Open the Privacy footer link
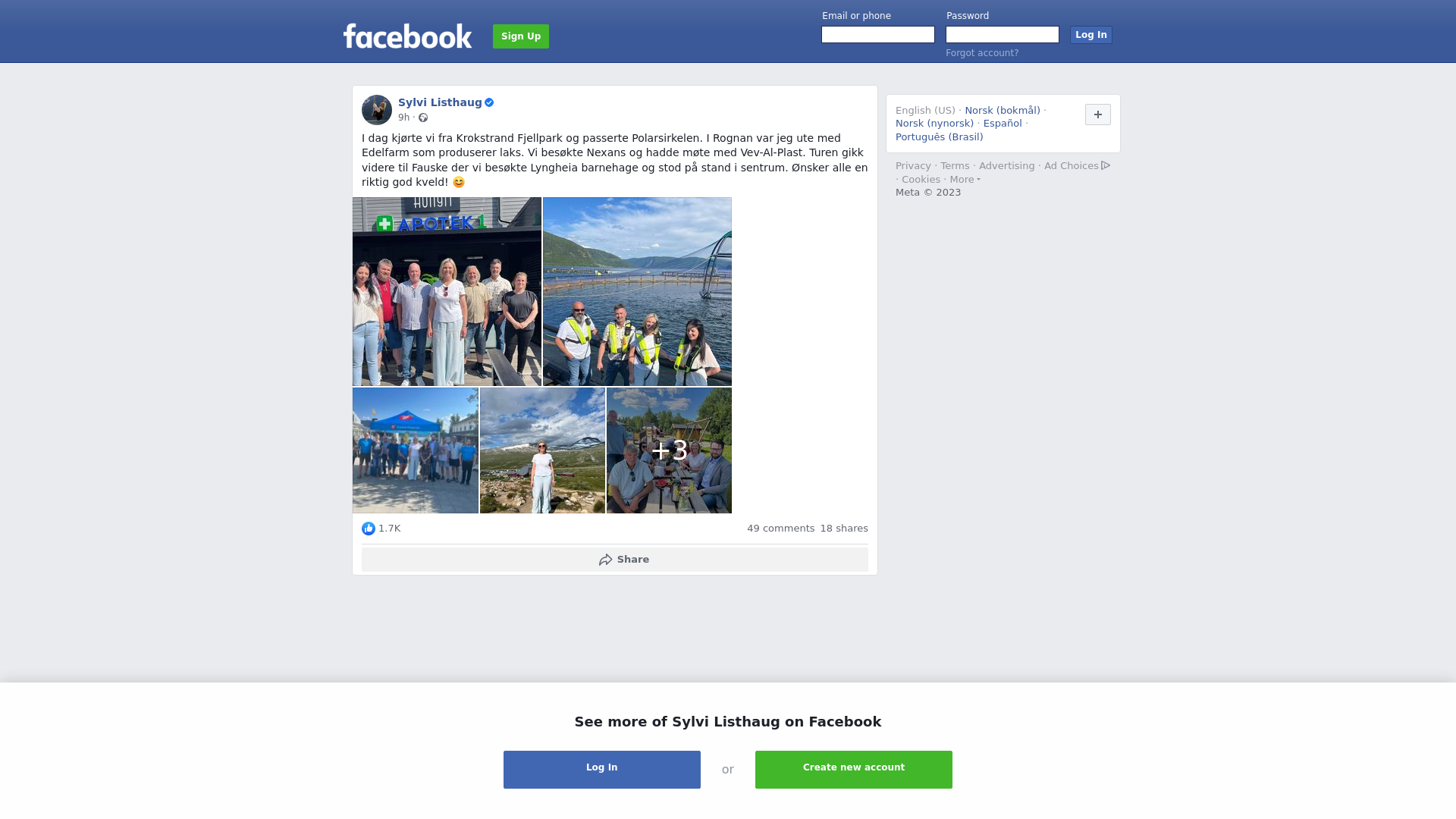The height and width of the screenshot is (819, 1456). (x=913, y=166)
